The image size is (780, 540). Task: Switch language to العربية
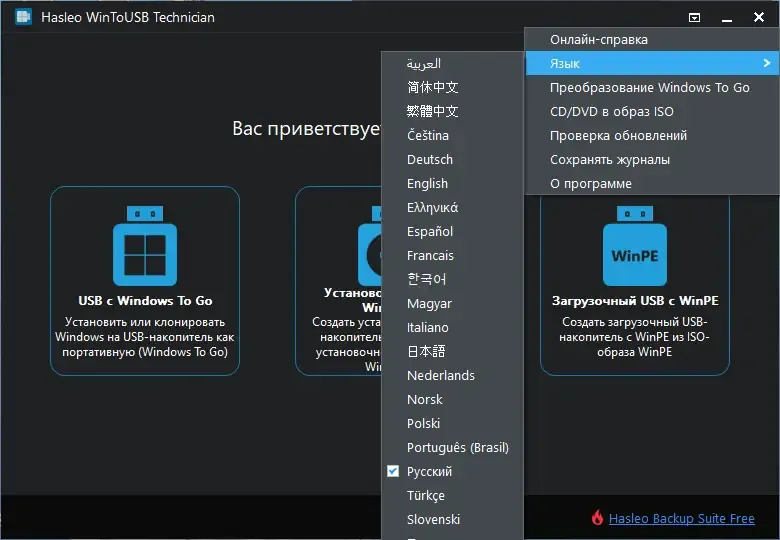click(452, 63)
